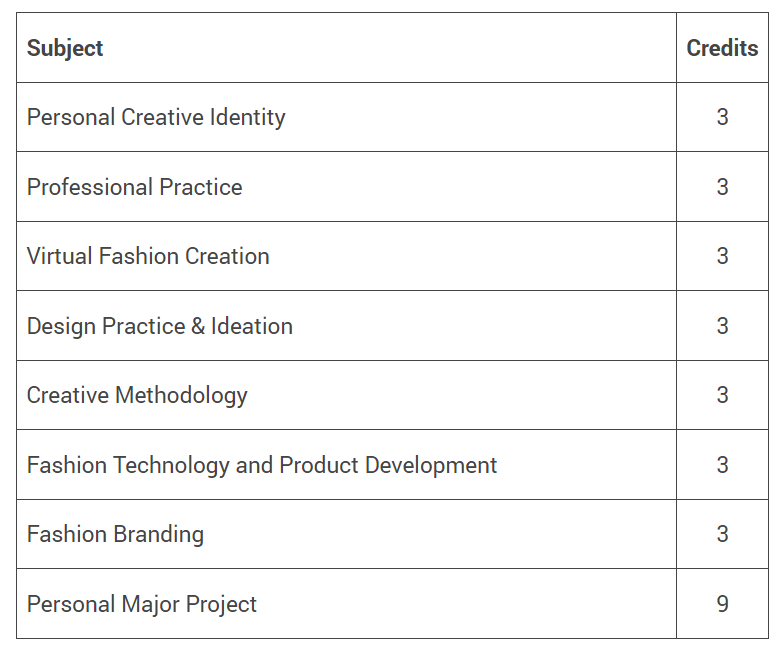The image size is (781, 651).
Task: Click credits value for Creative Methodology
Action: 722,395
